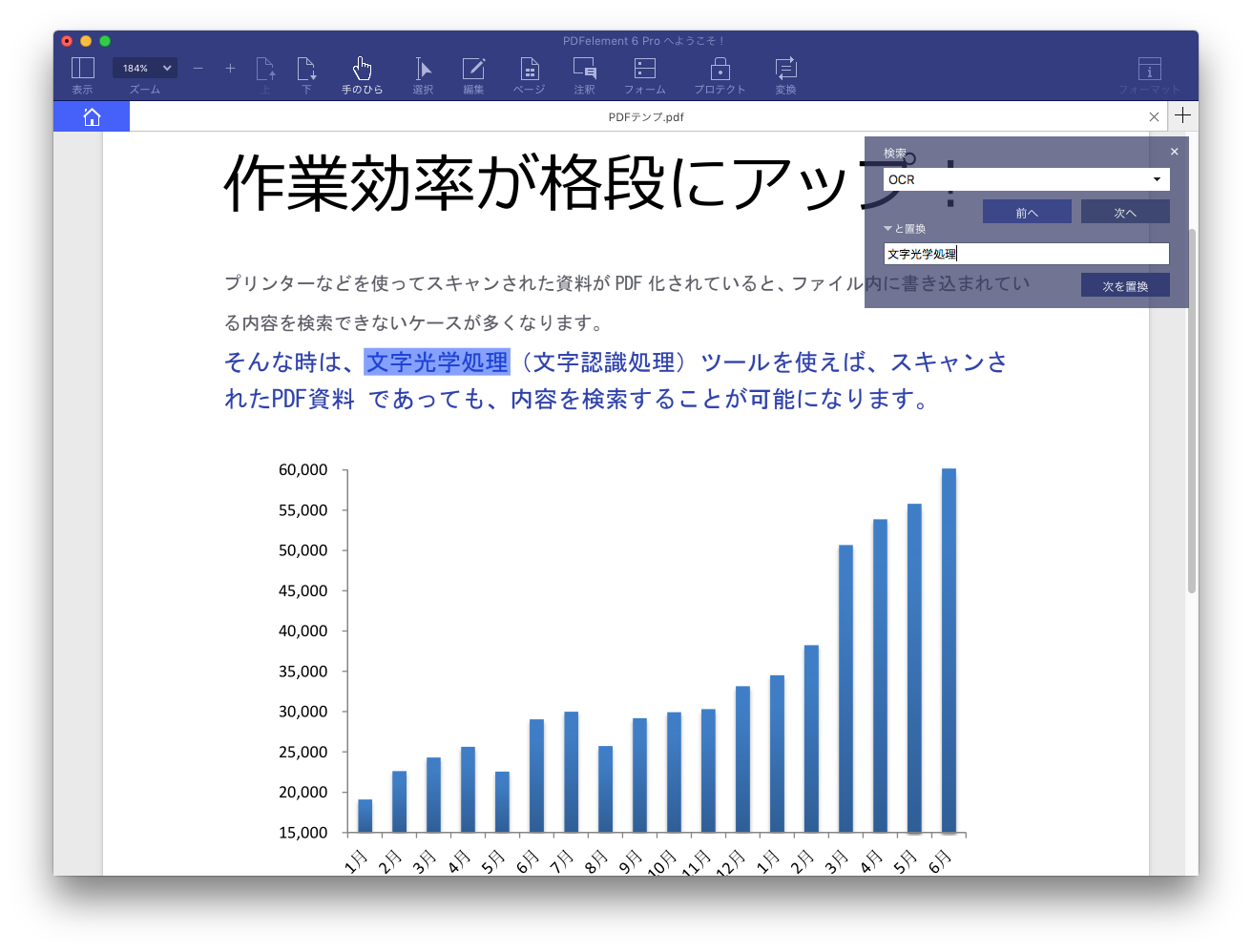
Task: Click the highlighted text 文字光学処理
Action: [x=437, y=362]
